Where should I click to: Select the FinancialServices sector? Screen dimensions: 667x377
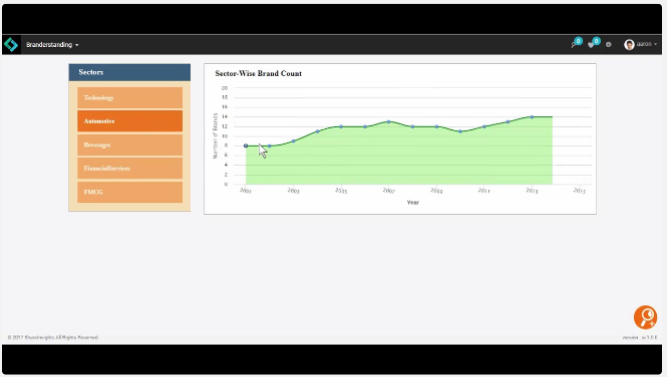pyautogui.click(x=130, y=168)
